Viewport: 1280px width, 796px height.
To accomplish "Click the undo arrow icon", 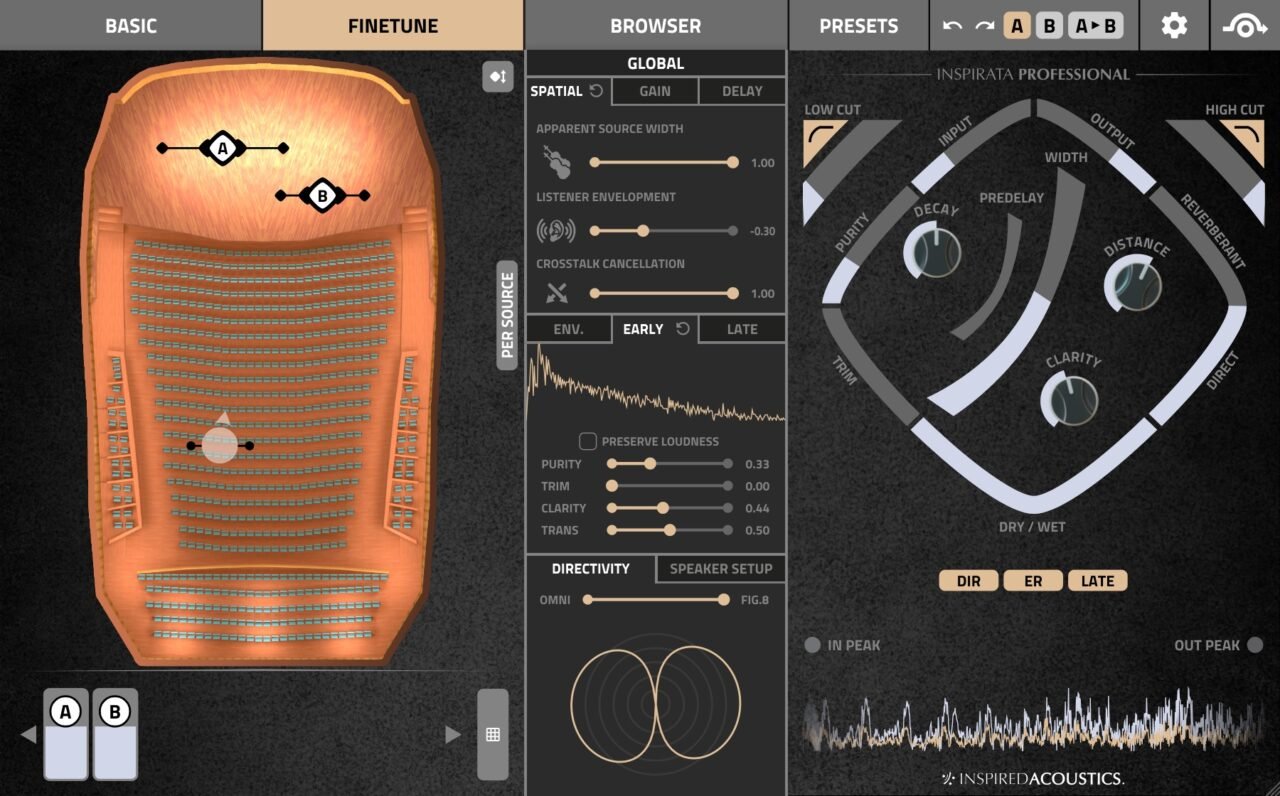I will (x=952, y=26).
